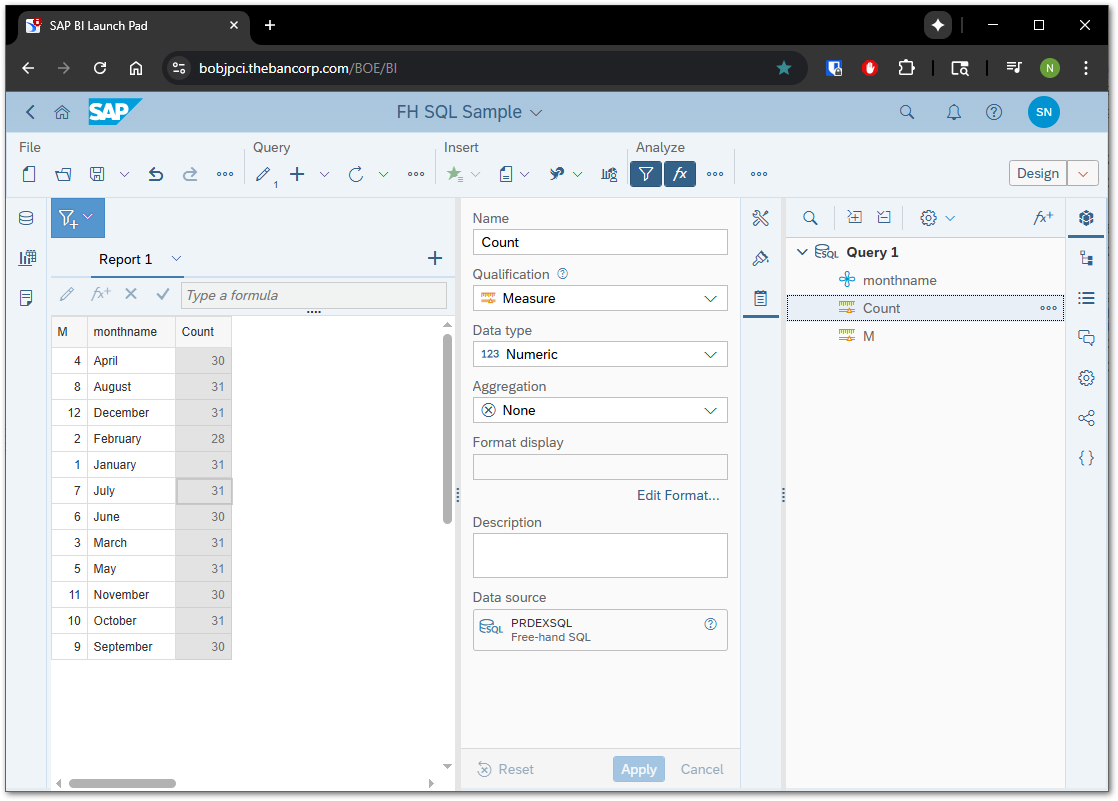This screenshot has height=801, width=1118.
Task: Click the Undo arrow in File group
Action: [156, 174]
